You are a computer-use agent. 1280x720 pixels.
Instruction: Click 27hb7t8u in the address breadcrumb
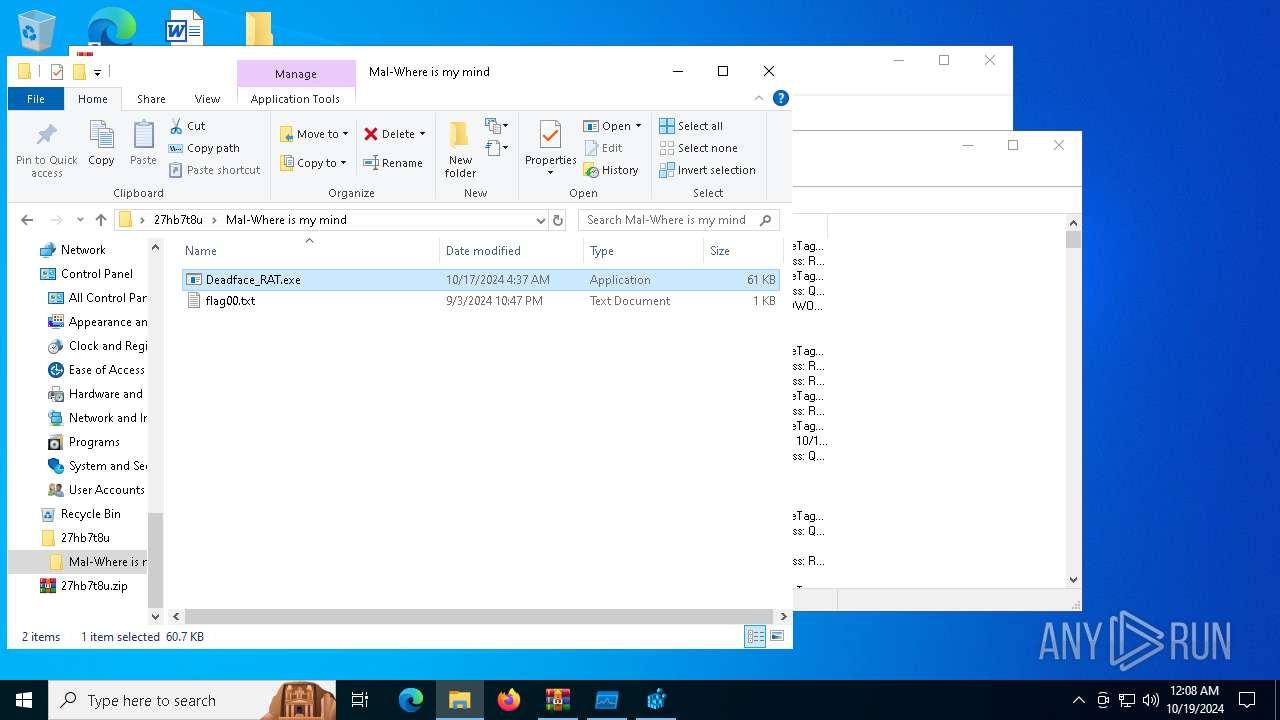(178, 220)
